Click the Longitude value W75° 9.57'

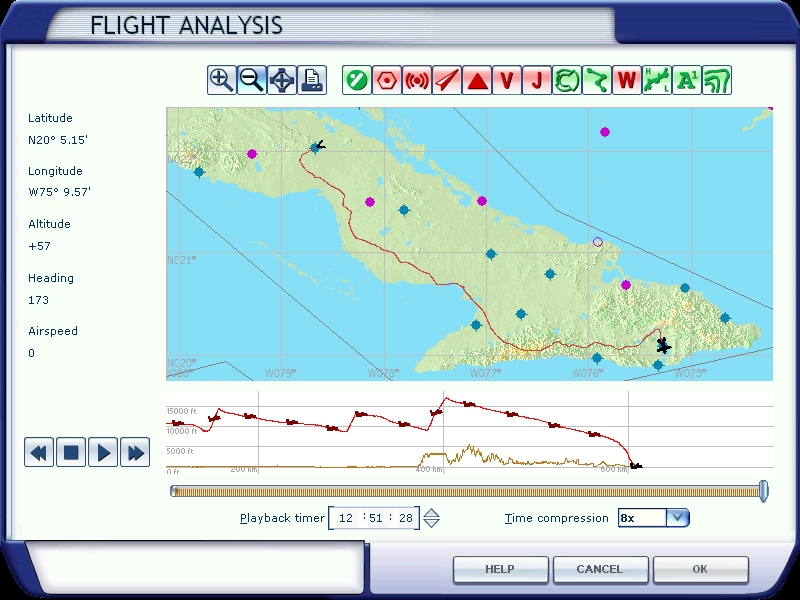[60, 192]
